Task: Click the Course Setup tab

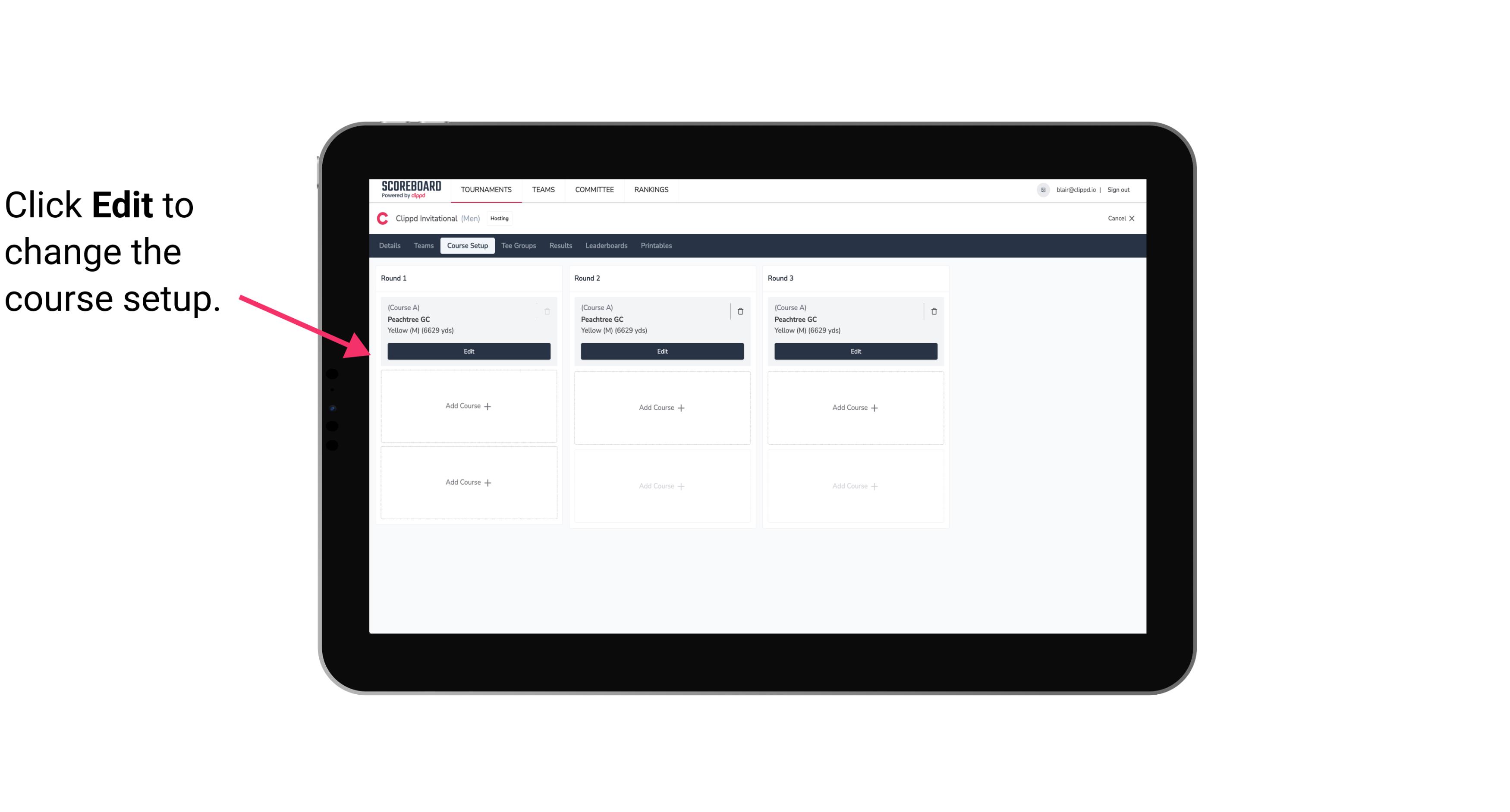Action: (467, 245)
